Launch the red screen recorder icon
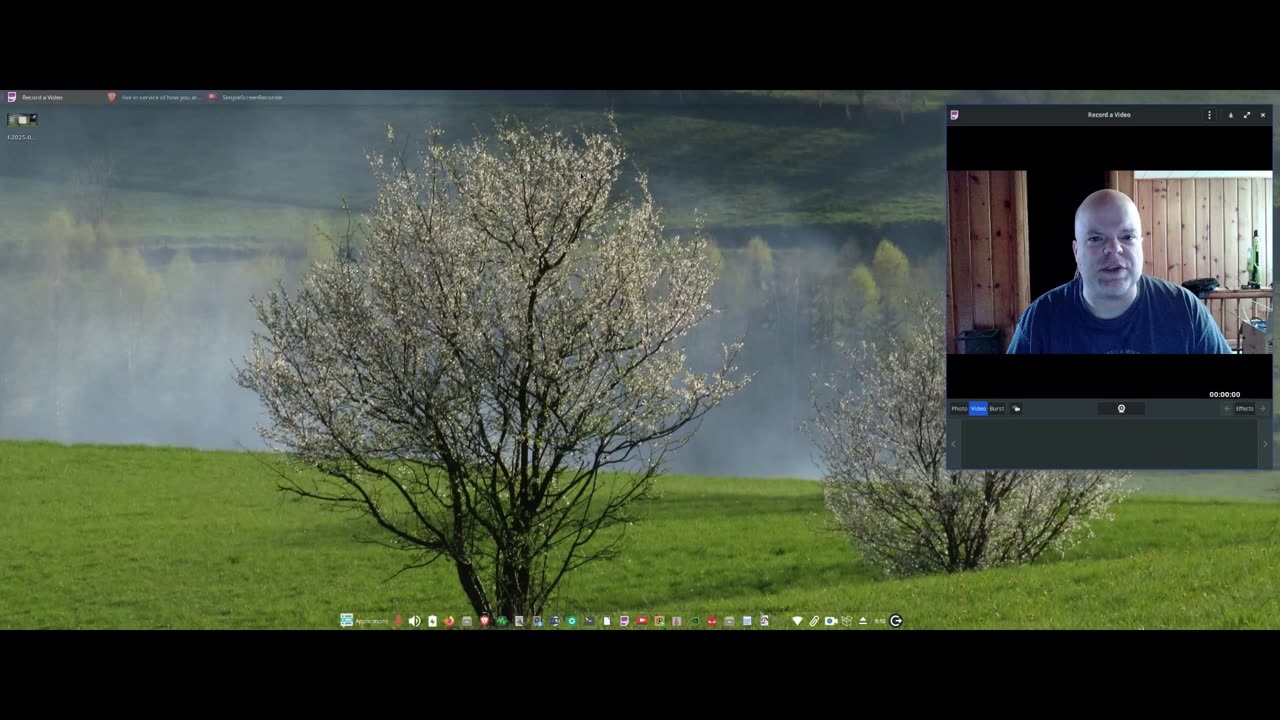Image resolution: width=1280 pixels, height=720 pixels. (642, 621)
